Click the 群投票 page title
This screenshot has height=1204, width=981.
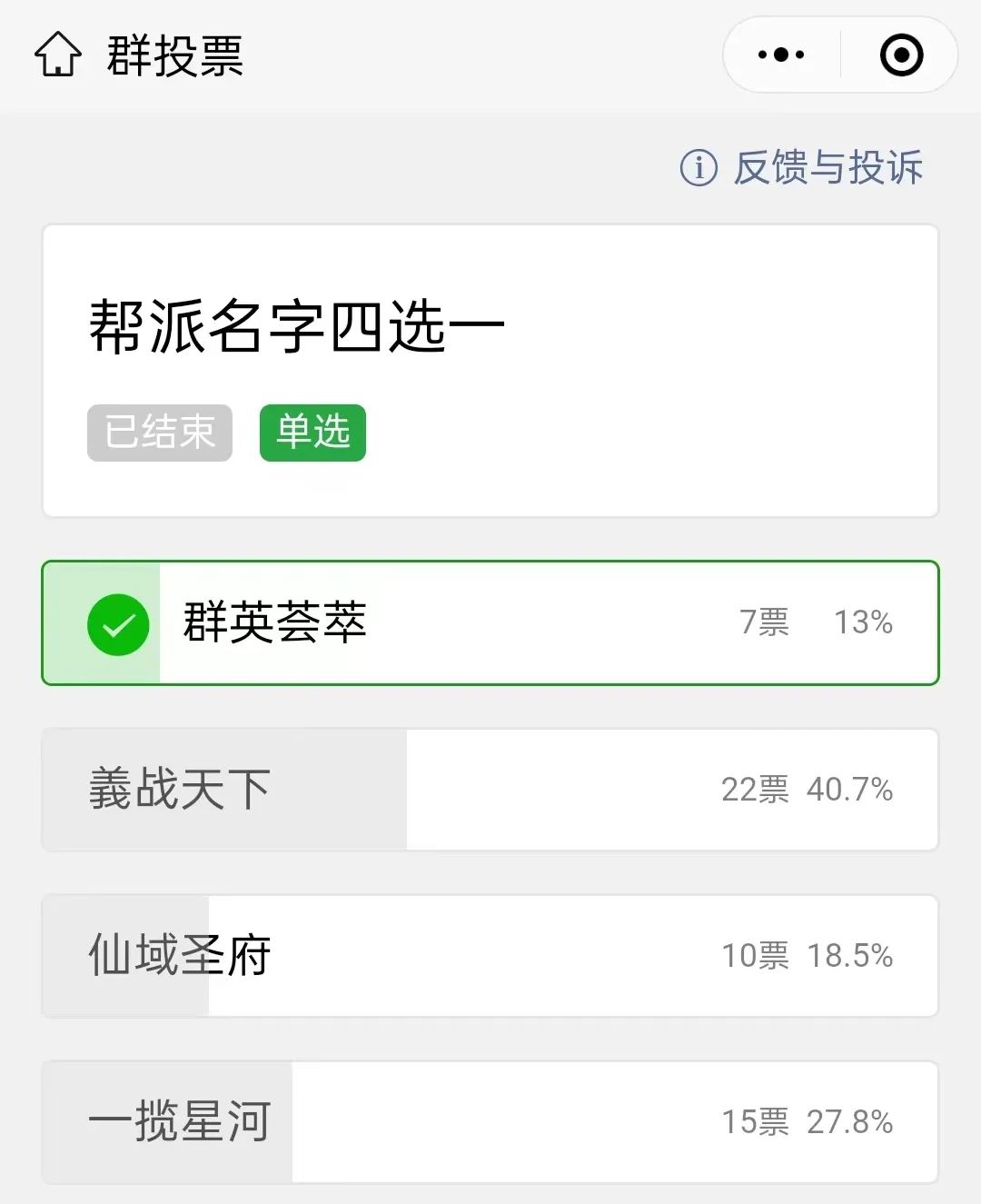pyautogui.click(x=175, y=55)
